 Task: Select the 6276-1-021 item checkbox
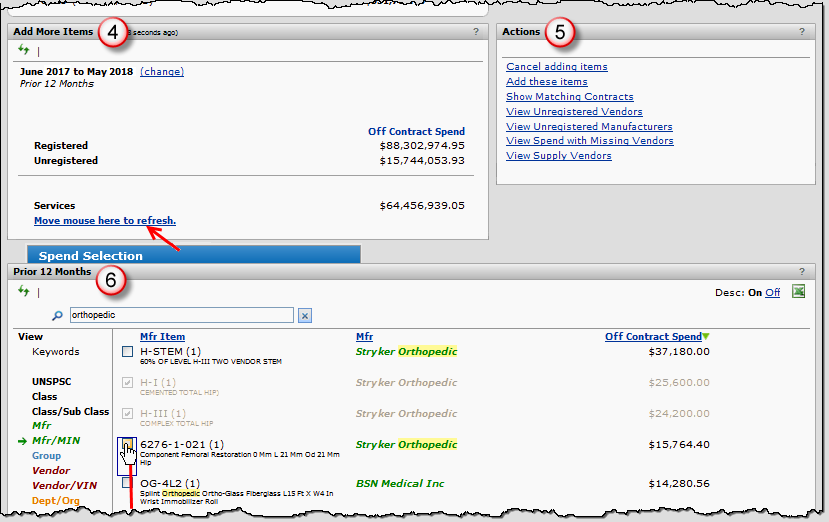pos(127,446)
